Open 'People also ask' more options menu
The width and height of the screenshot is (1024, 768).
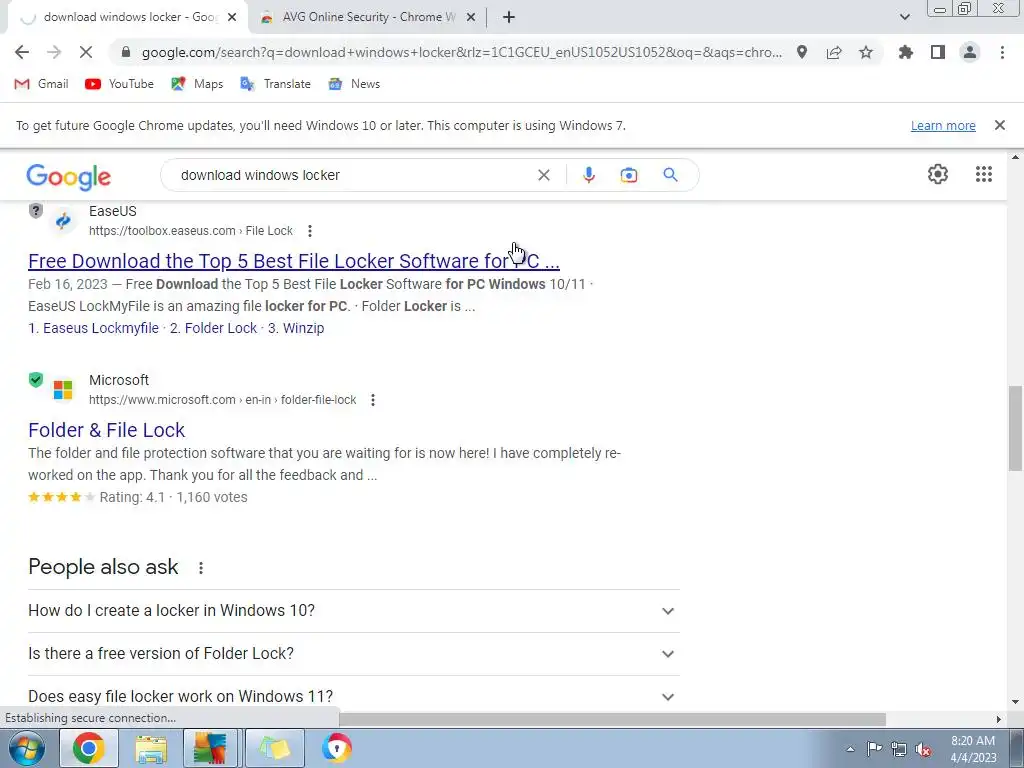coord(201,568)
